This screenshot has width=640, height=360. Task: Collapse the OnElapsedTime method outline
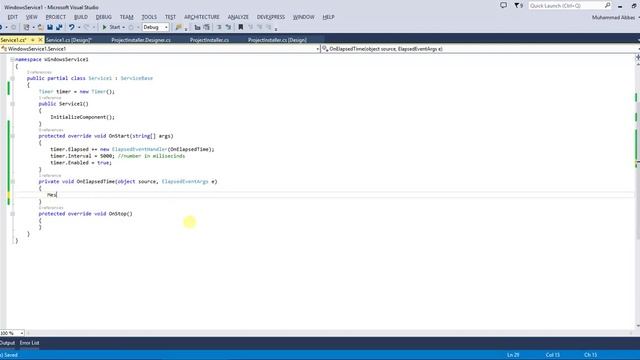click(12, 182)
